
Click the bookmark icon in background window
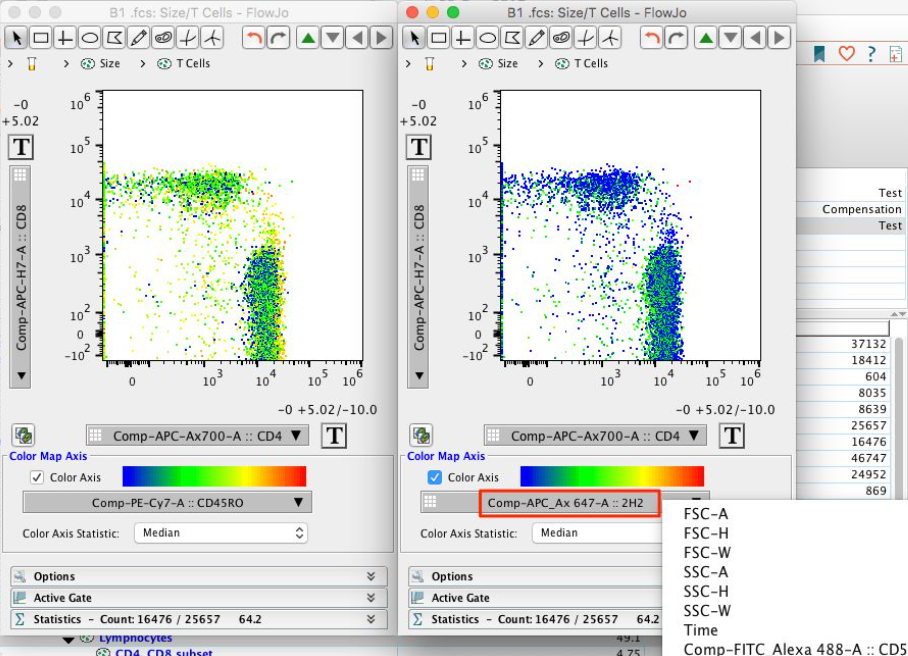click(819, 54)
